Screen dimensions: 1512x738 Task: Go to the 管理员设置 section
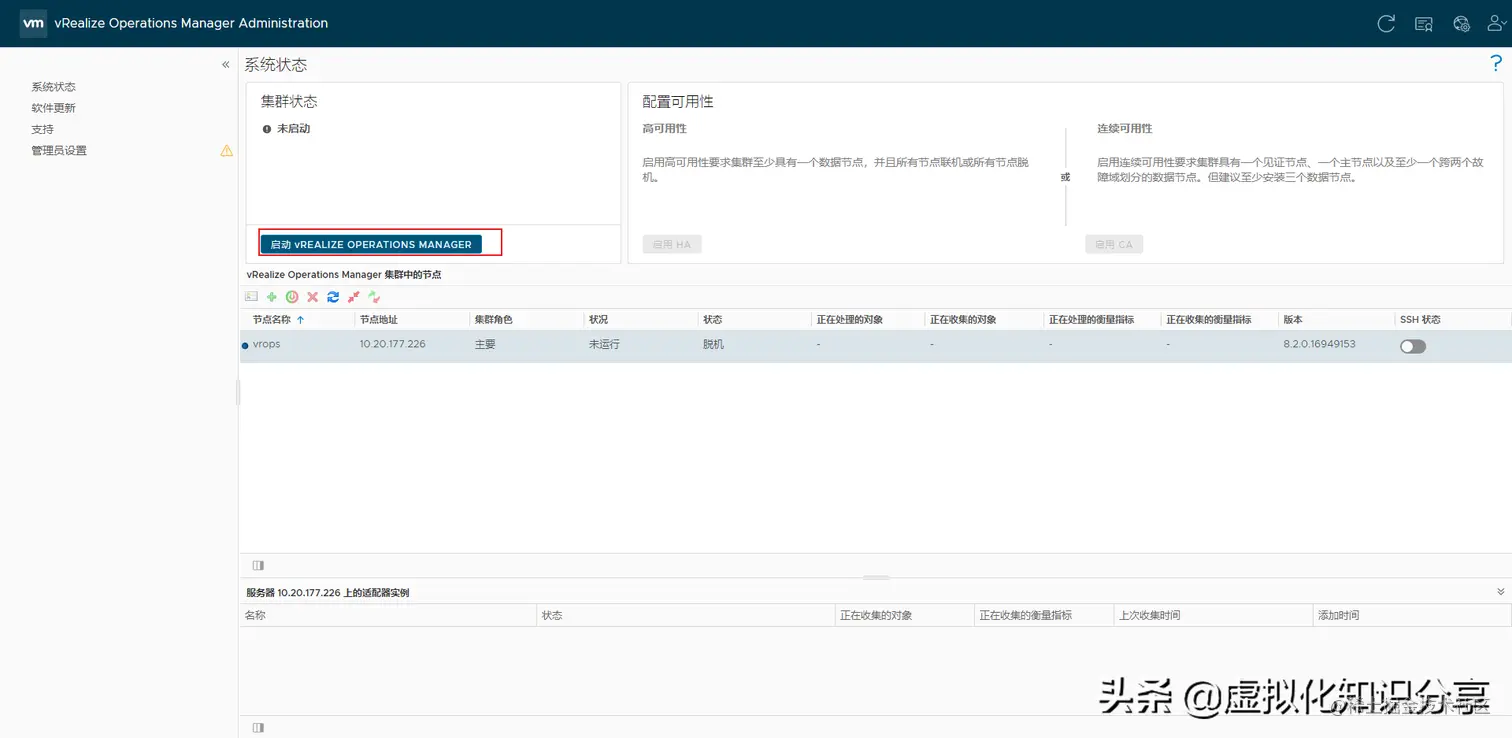point(61,149)
